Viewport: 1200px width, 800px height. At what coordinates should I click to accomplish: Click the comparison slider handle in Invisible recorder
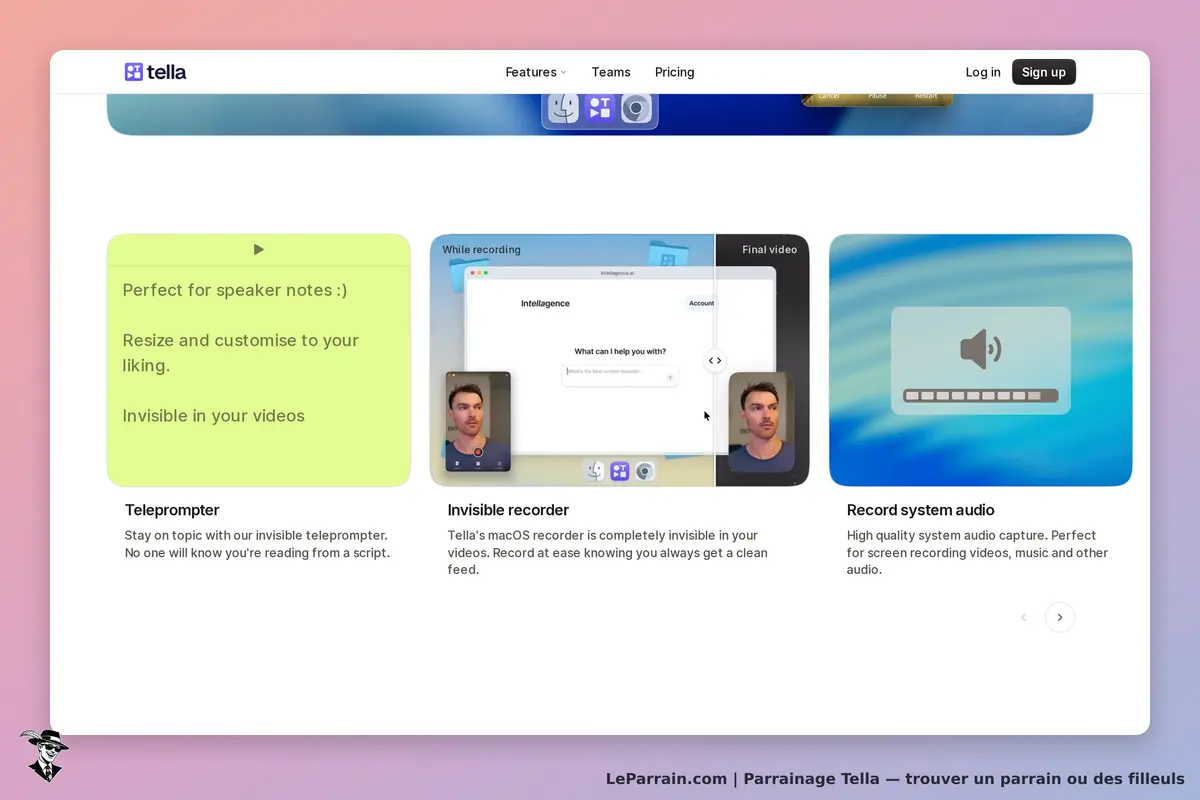[x=715, y=361]
